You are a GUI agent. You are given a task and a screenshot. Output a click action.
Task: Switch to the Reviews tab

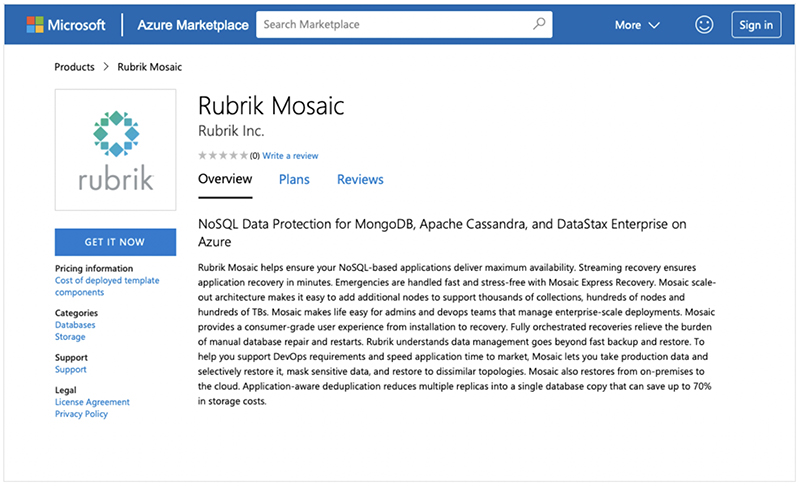360,180
